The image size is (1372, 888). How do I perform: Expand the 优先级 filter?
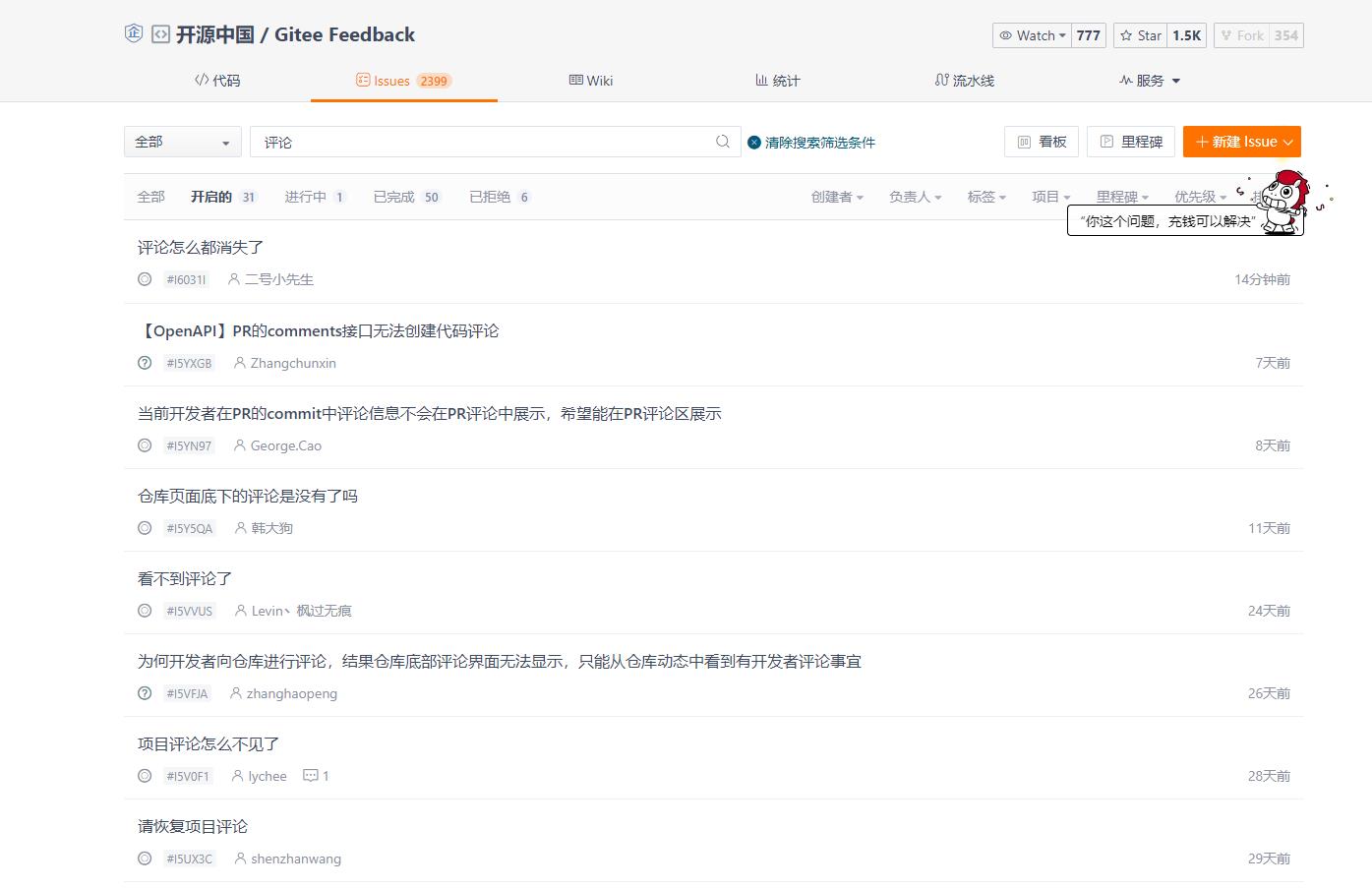point(1200,197)
